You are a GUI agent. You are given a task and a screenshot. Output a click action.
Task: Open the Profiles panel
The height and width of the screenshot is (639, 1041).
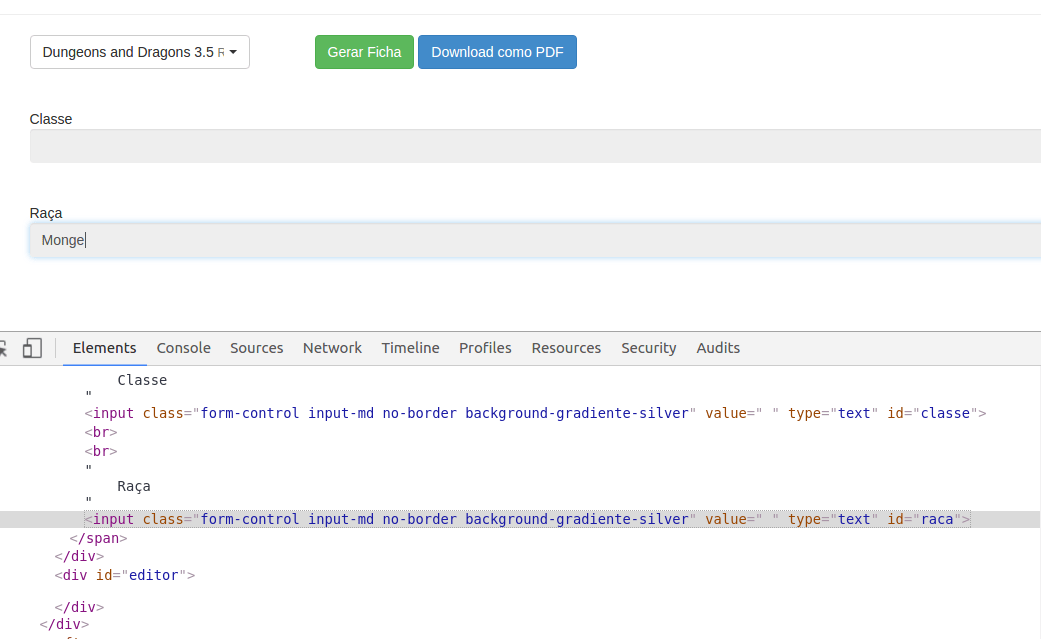point(485,348)
